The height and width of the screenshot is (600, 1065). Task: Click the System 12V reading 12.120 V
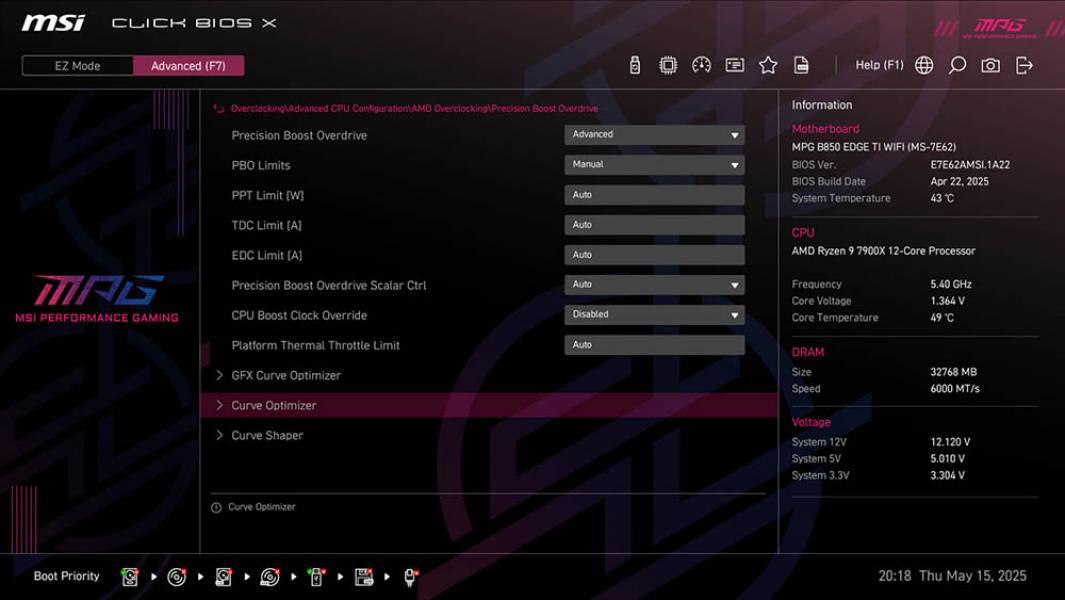[x=950, y=442]
